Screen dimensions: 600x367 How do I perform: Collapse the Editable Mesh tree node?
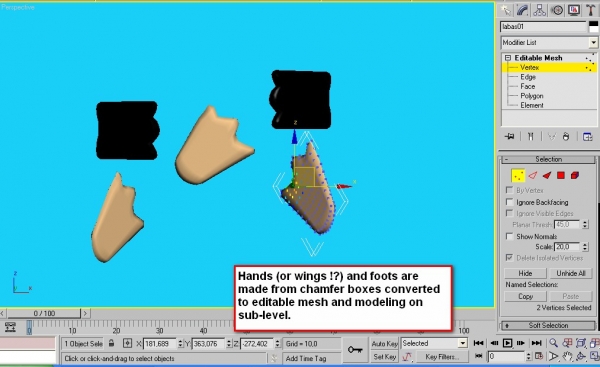(507, 58)
